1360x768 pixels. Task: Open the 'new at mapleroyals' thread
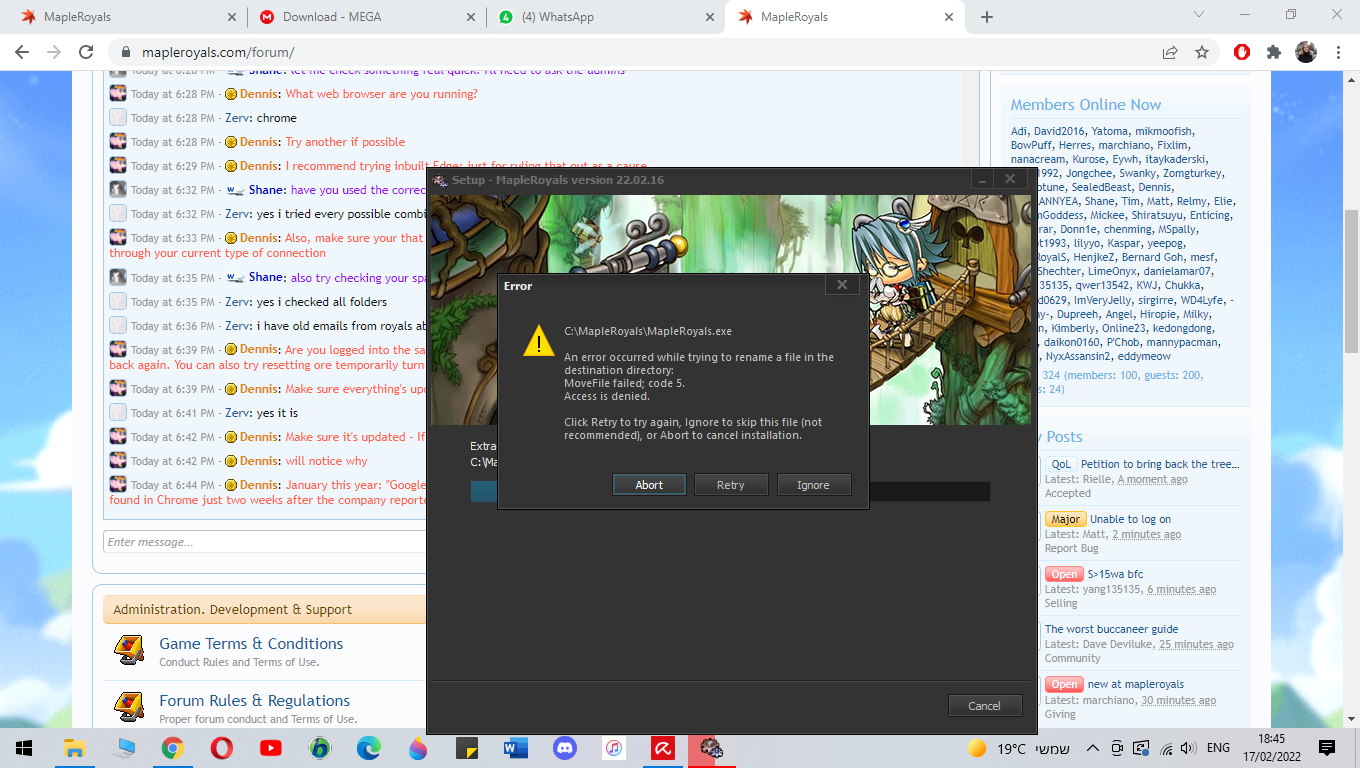pyautogui.click(x=1136, y=684)
